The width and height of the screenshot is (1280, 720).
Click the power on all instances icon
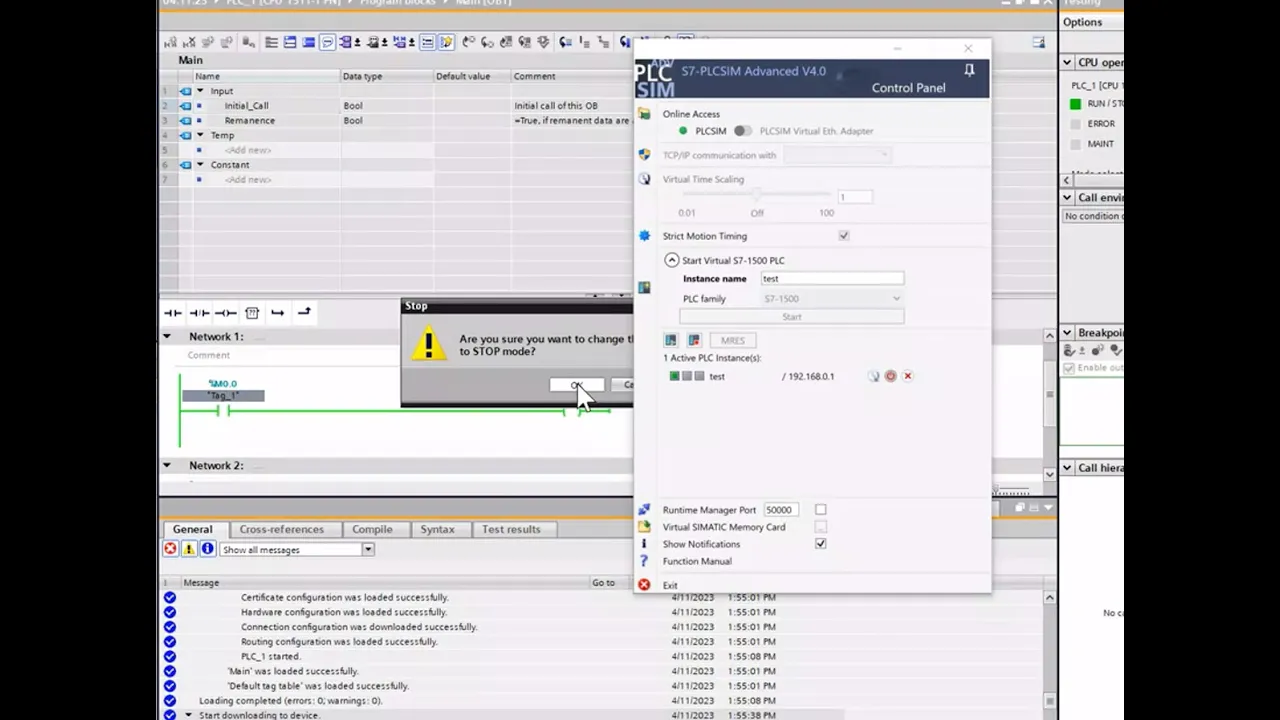[671, 340]
